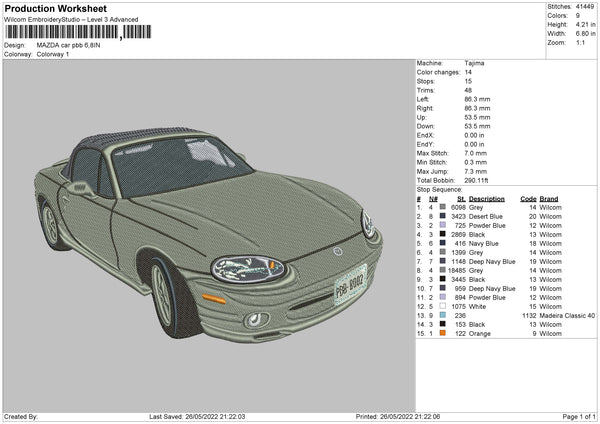Viewport: 600px width, 424px height.
Task: Click the Desert Blue swatch in row 2
Action: click(443, 216)
